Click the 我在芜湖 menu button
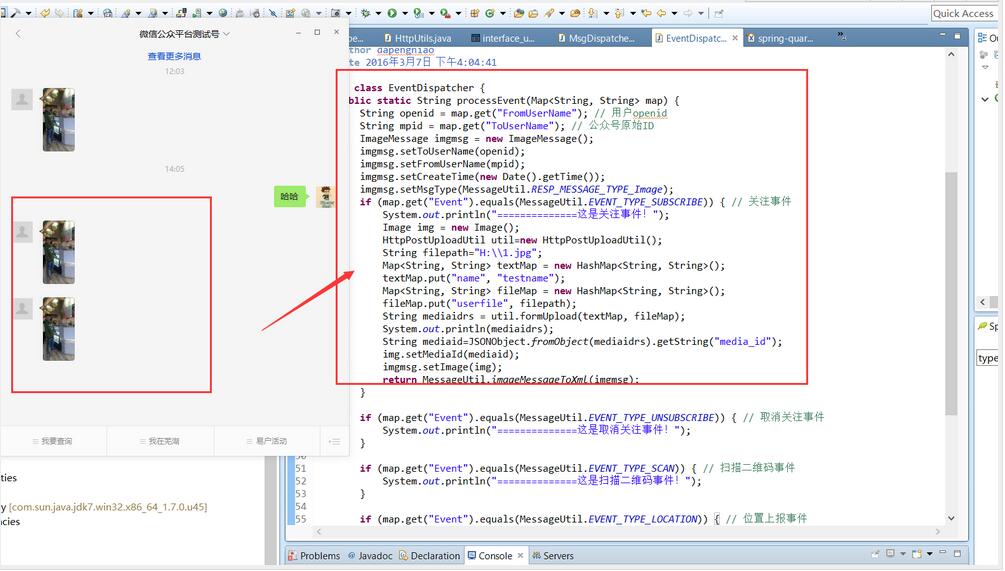 [x=163, y=441]
